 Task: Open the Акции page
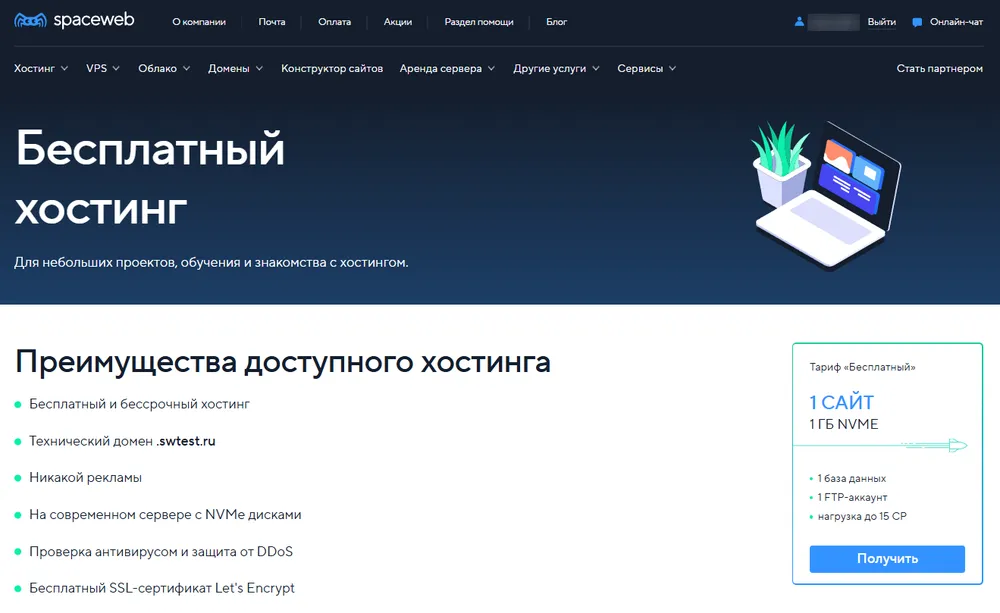pos(397,21)
